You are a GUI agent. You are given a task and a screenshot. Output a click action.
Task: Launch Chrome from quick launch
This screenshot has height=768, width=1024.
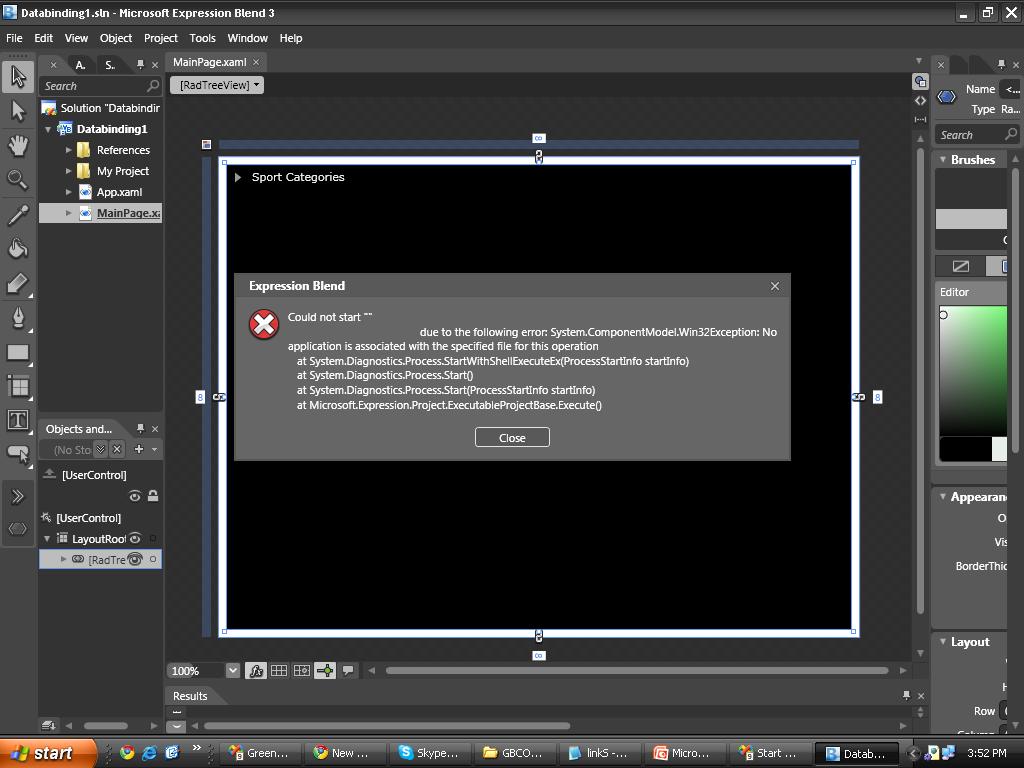coord(127,753)
